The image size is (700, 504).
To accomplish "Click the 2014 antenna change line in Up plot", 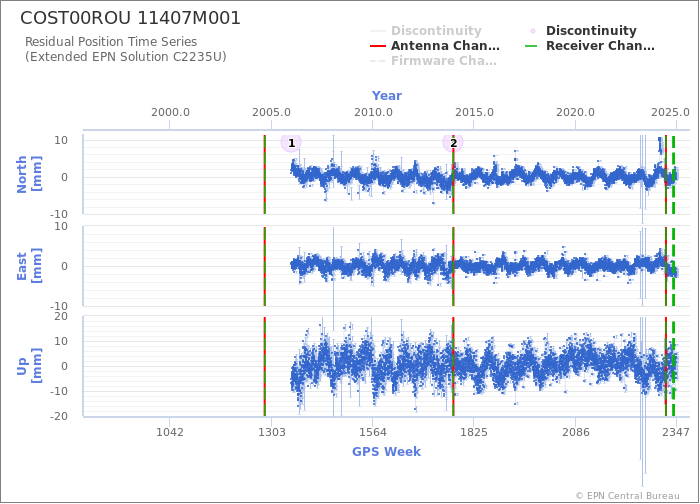I will coord(453,366).
